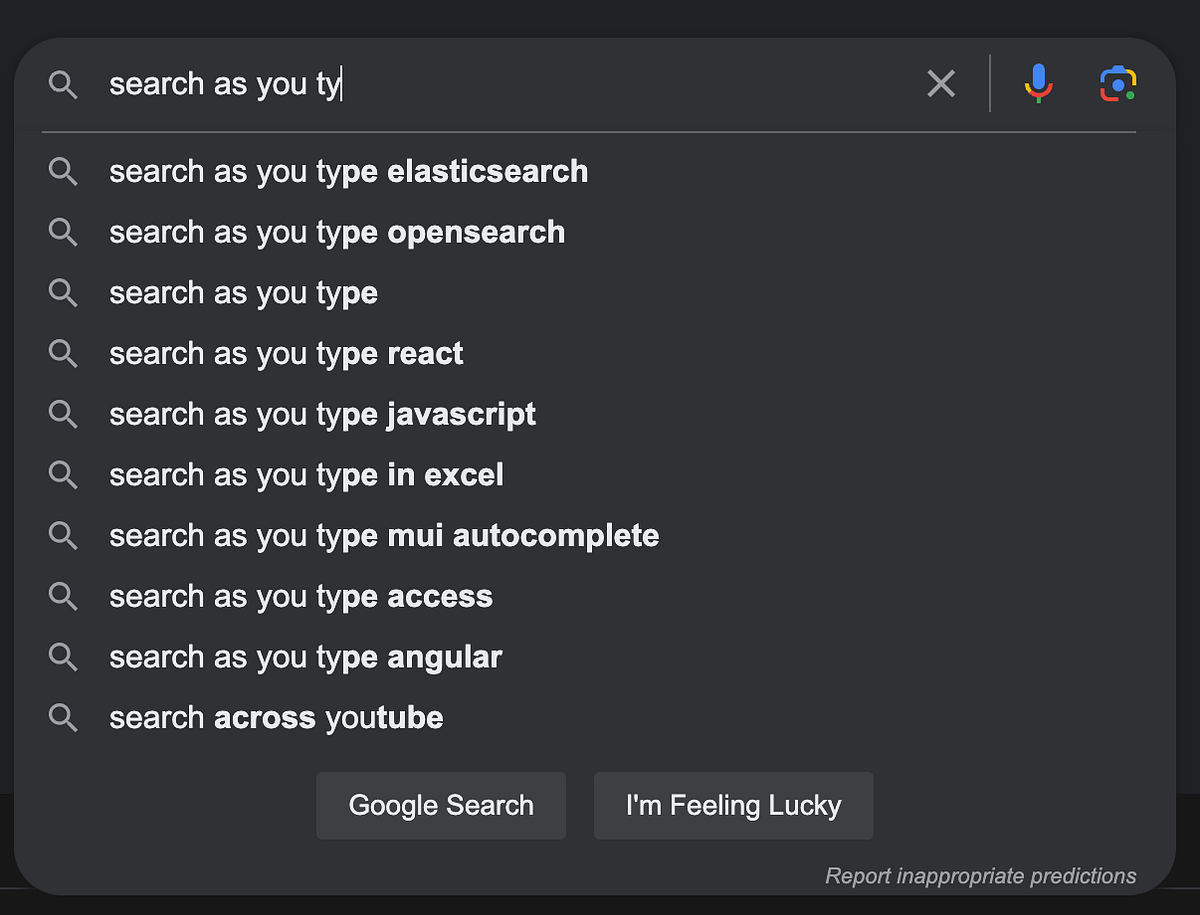
Task: Click magnifier icon beside youtube suggestion
Action: 63,718
